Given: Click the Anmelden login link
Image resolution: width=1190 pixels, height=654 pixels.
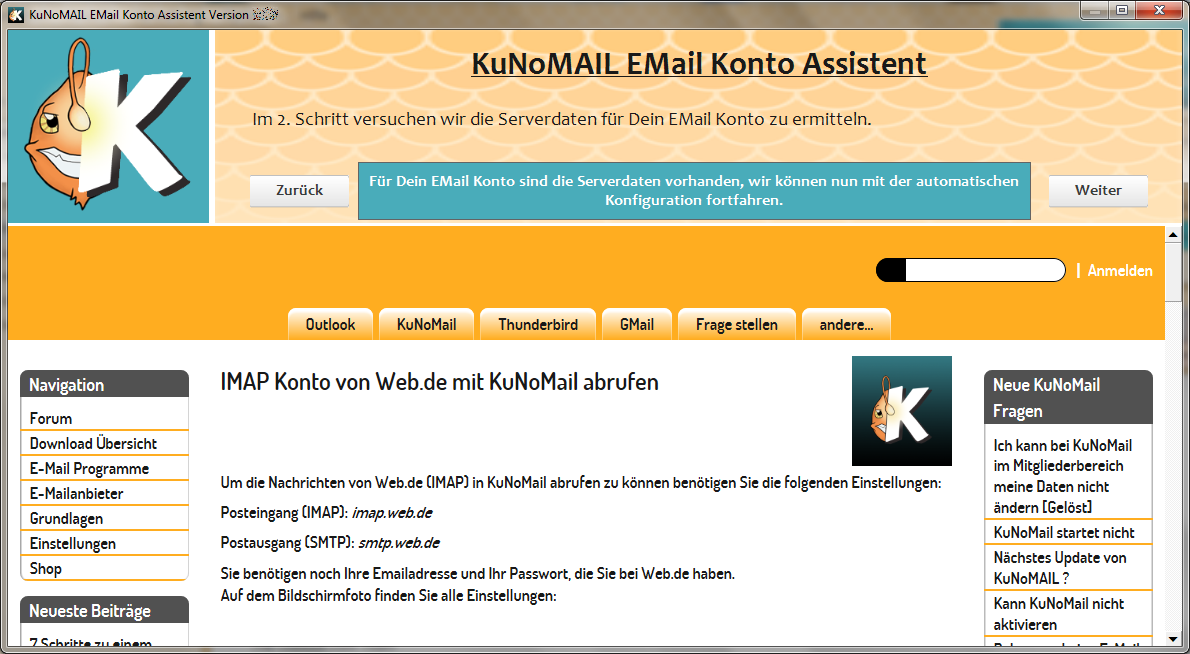Looking at the screenshot, I should tap(1119, 270).
